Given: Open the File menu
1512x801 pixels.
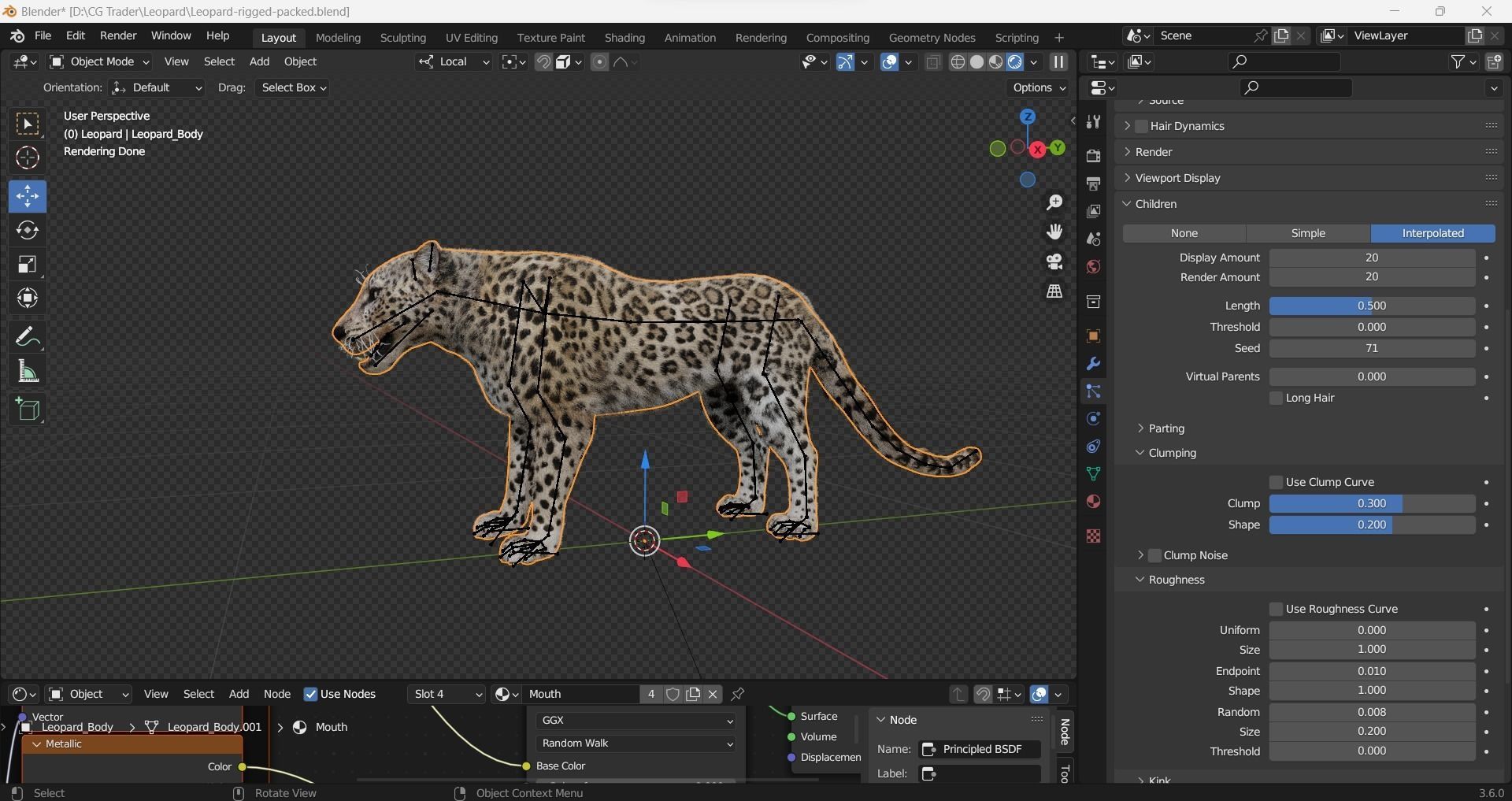Looking at the screenshot, I should tap(43, 35).
